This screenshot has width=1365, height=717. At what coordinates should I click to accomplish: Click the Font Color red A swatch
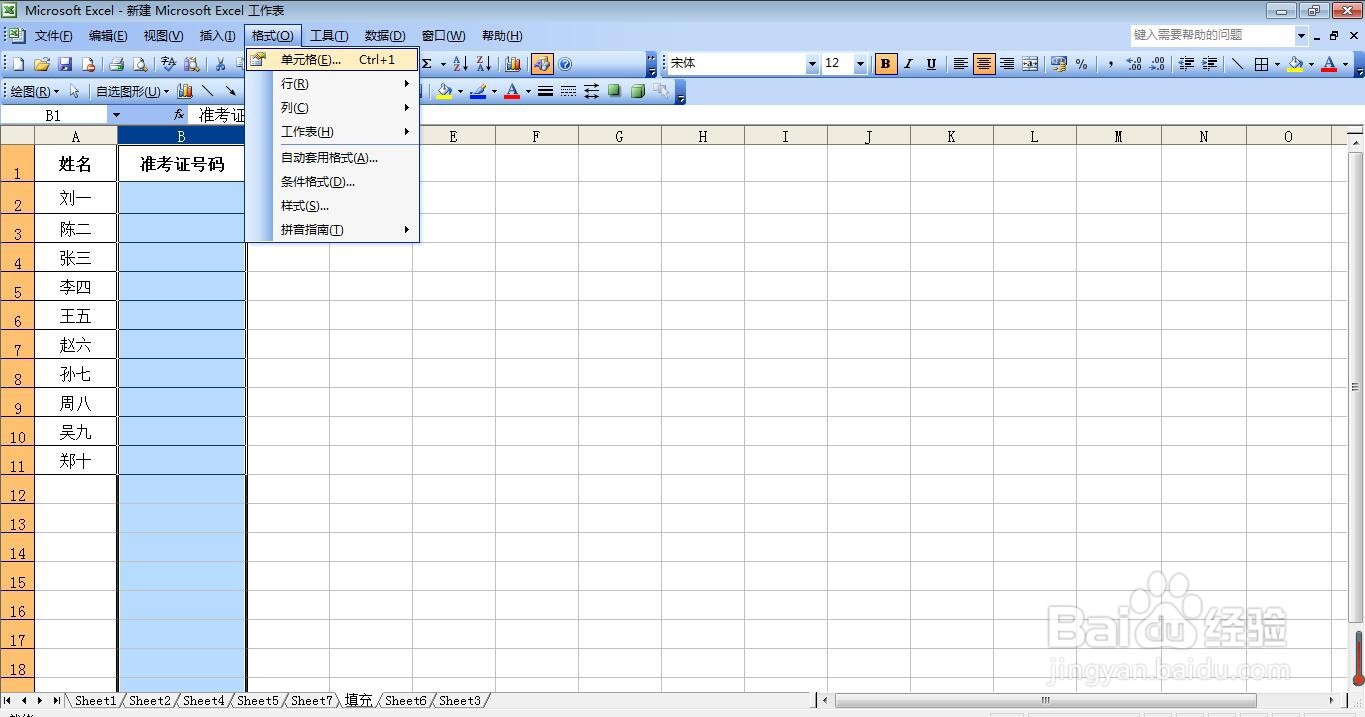point(1329,64)
